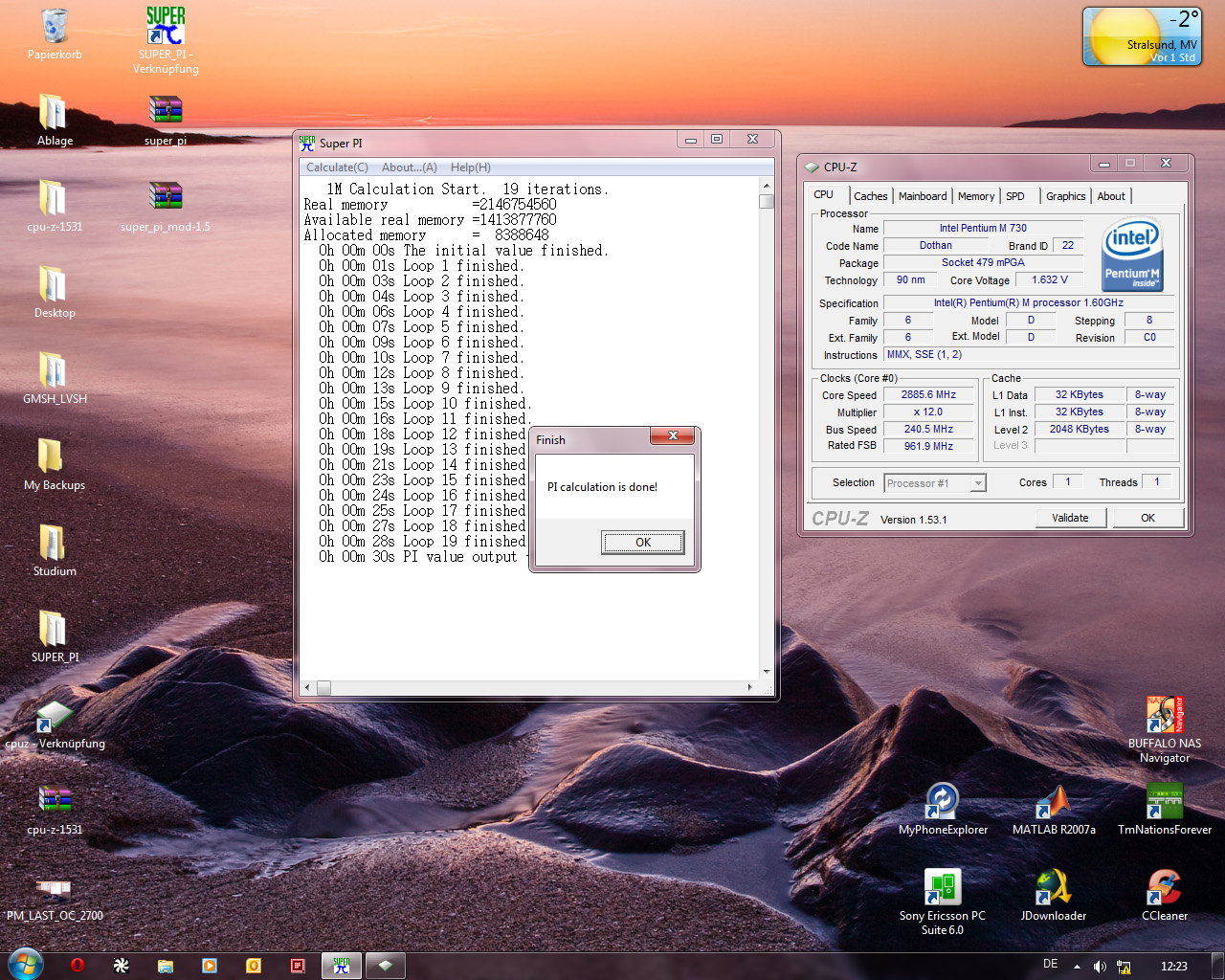Click the Intel Pentium M logo in CPU-Z
This screenshot has width=1225, height=980.
[1133, 255]
